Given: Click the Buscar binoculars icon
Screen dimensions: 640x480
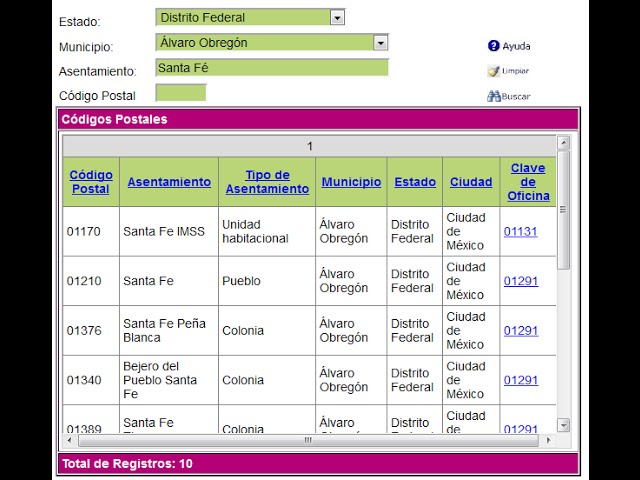Looking at the screenshot, I should pos(493,96).
